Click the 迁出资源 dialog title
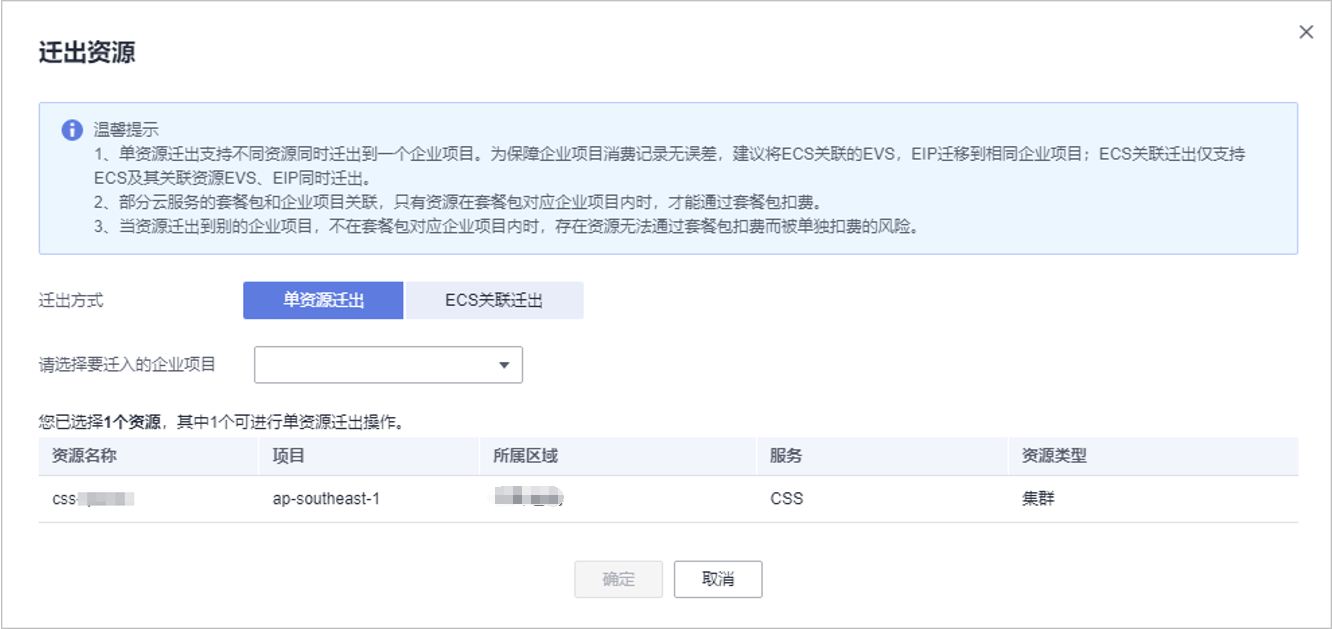Screen dimensions: 1332x629 (87, 52)
